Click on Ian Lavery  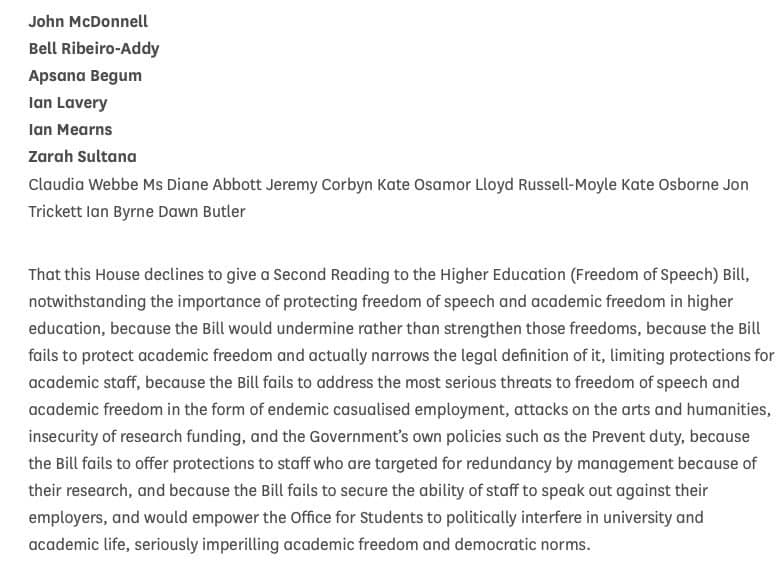[68, 102]
